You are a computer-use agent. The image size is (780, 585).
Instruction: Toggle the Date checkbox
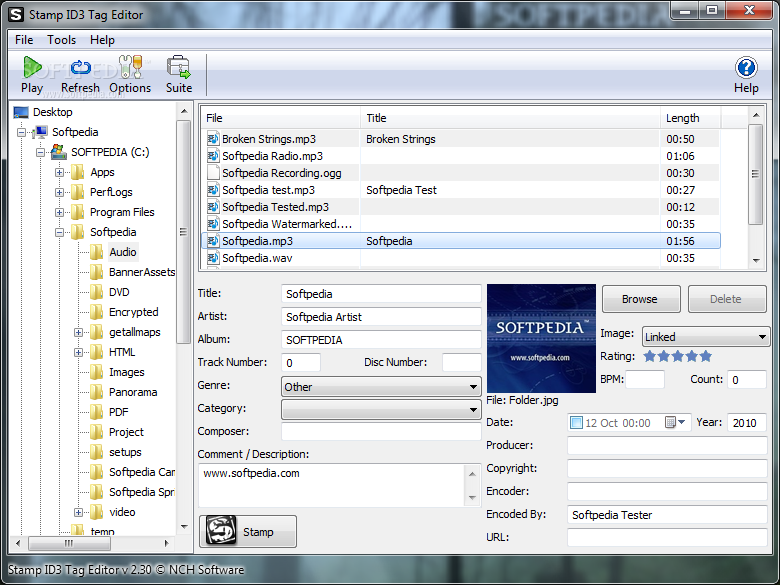(x=576, y=423)
